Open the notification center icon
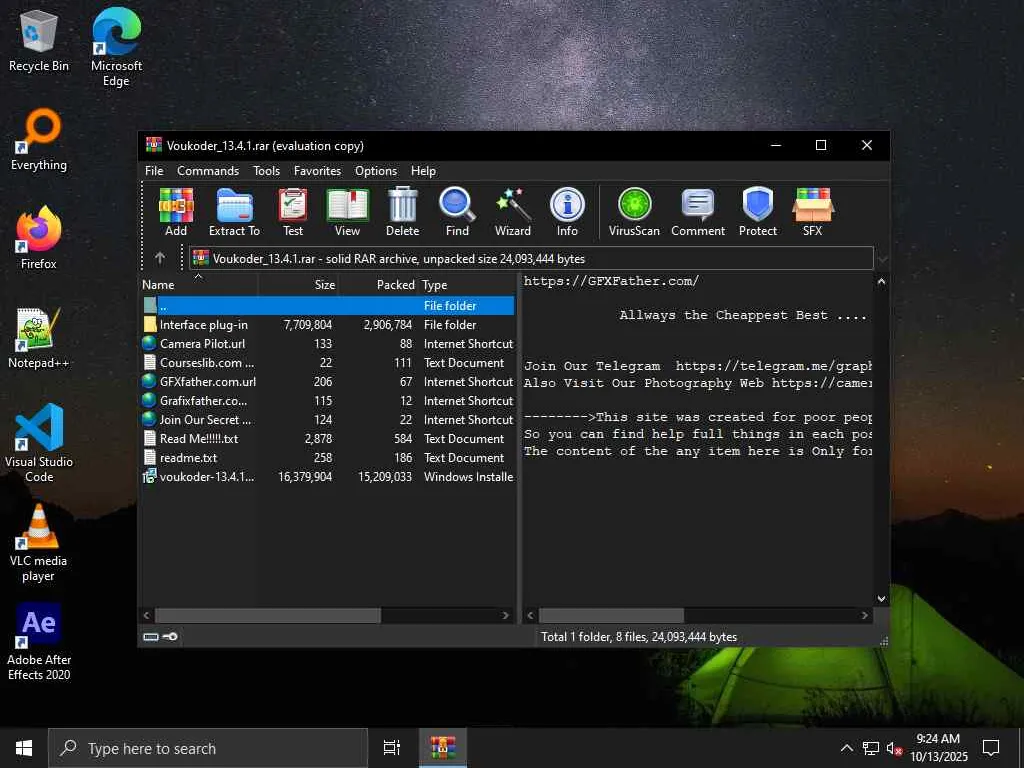This screenshot has height=768, width=1024. (x=991, y=748)
